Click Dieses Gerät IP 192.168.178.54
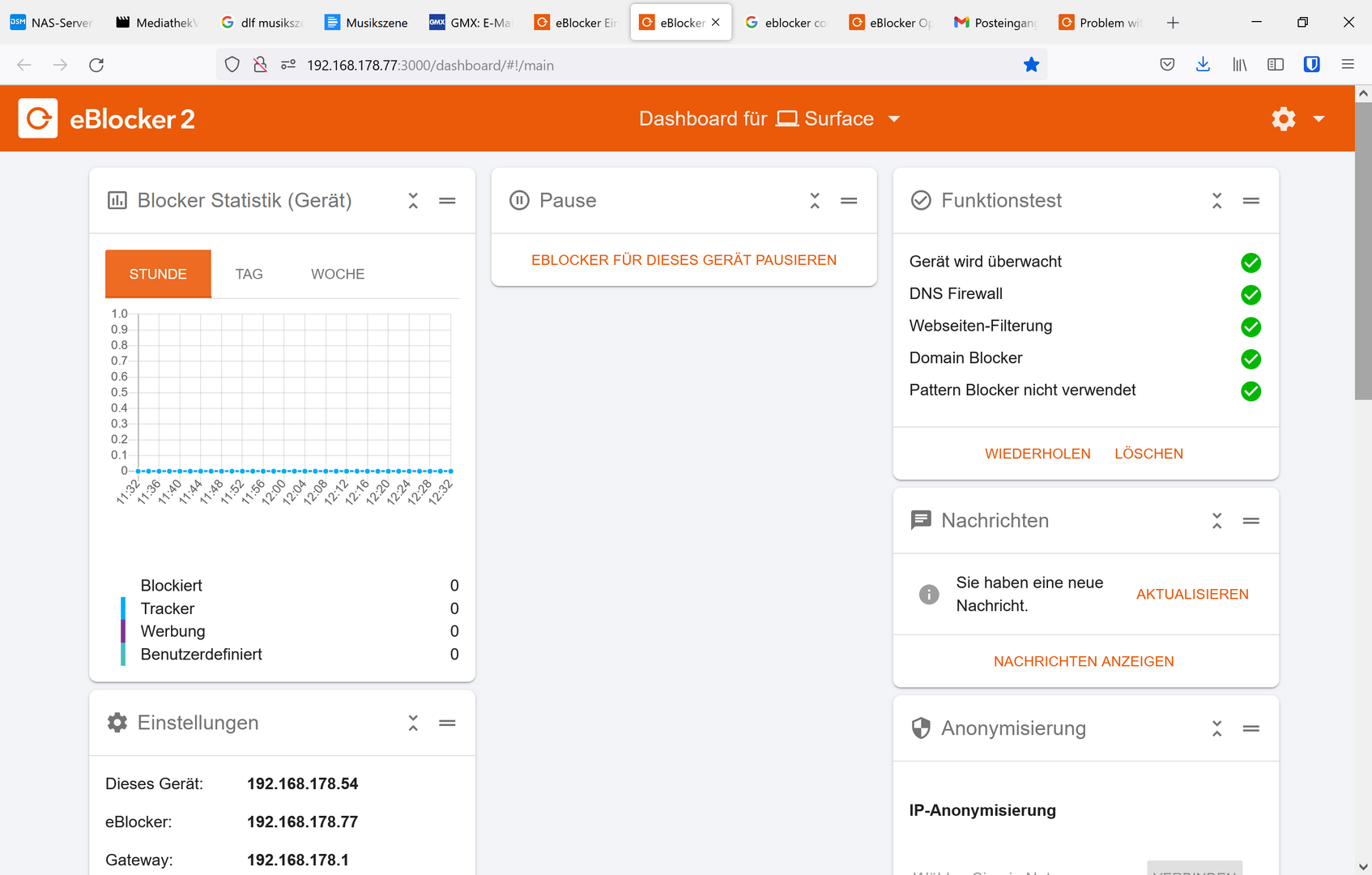Image resolution: width=1372 pixels, height=875 pixels. point(303,783)
